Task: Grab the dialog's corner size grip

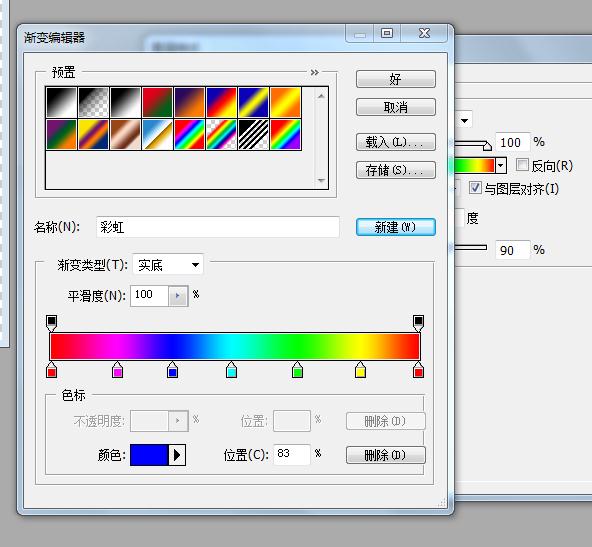Action: pyautogui.click(x=442, y=503)
